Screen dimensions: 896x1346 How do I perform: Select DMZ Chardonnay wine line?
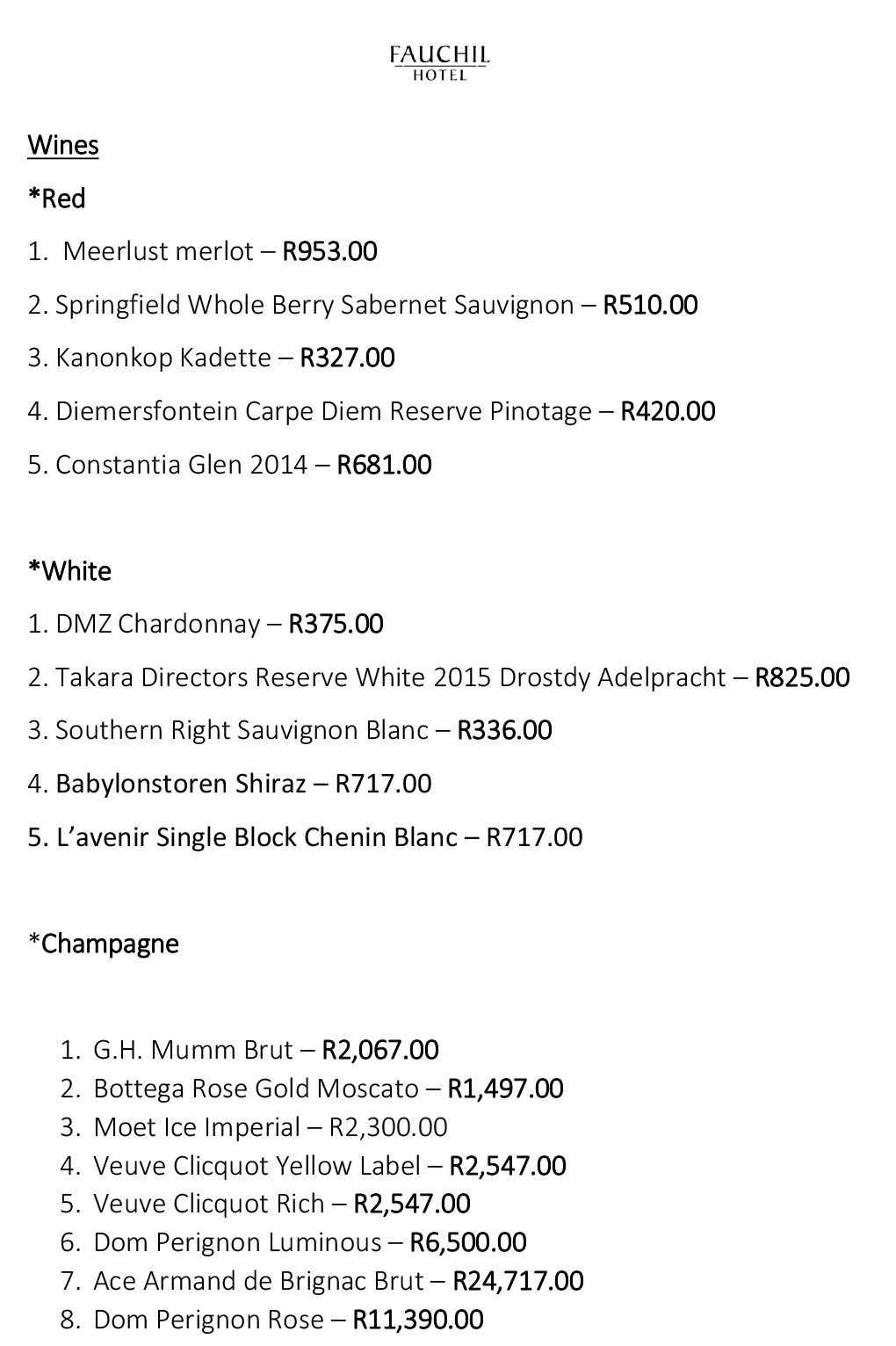206,624
